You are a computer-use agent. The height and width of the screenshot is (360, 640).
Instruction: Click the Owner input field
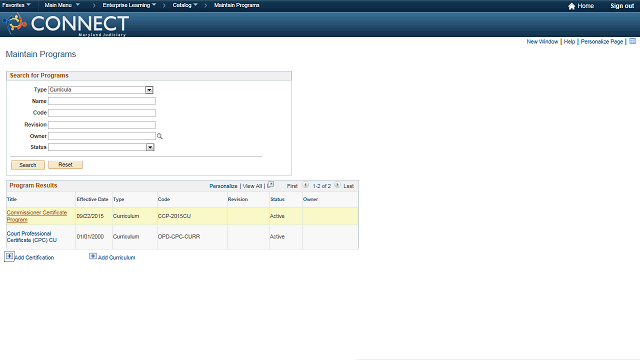point(102,136)
